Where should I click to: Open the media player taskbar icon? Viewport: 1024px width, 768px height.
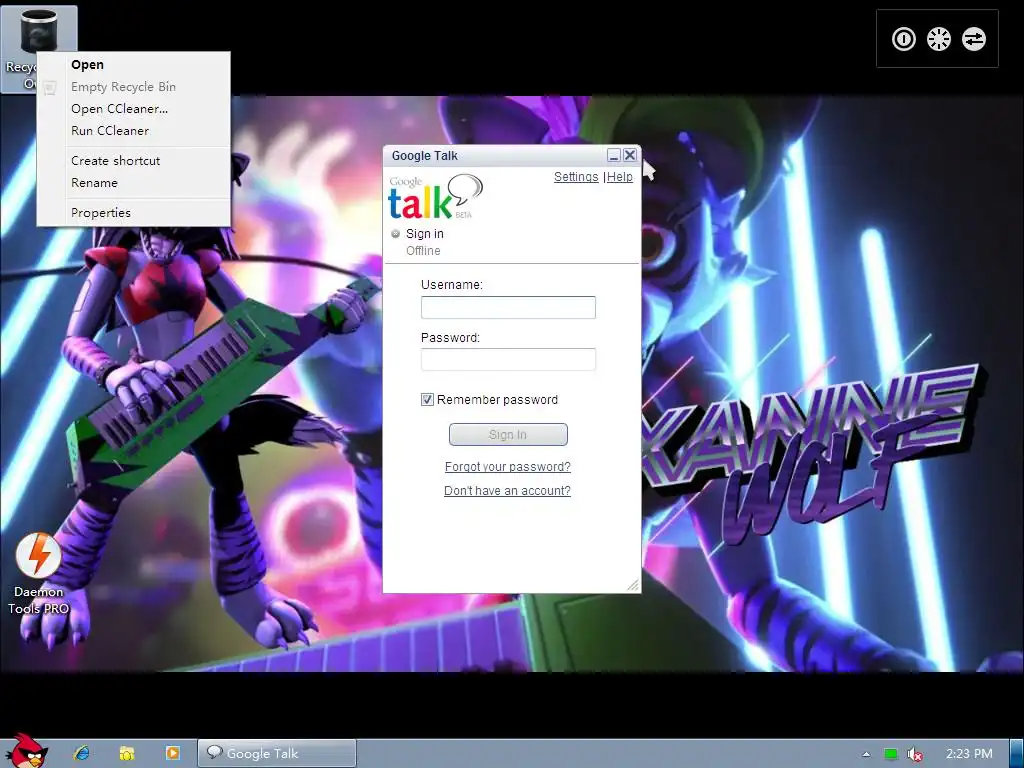[172, 753]
